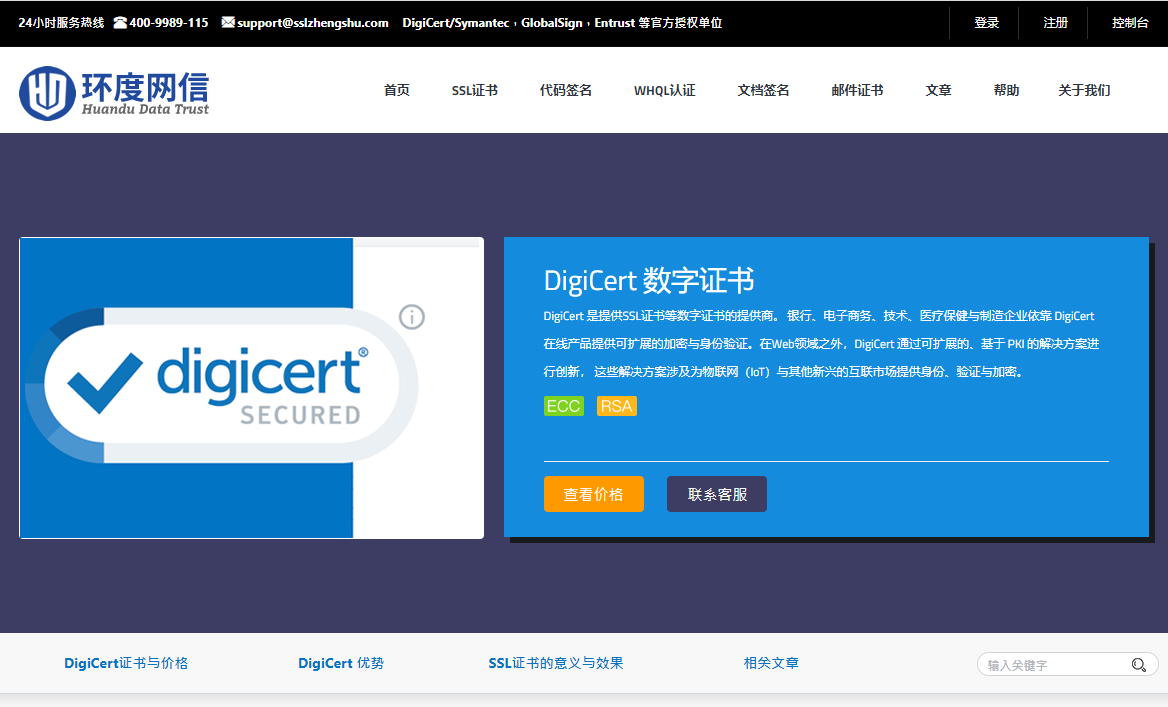Viewport: 1168px width, 707px height.
Task: Click the 查看价格 button
Action: pyautogui.click(x=594, y=494)
